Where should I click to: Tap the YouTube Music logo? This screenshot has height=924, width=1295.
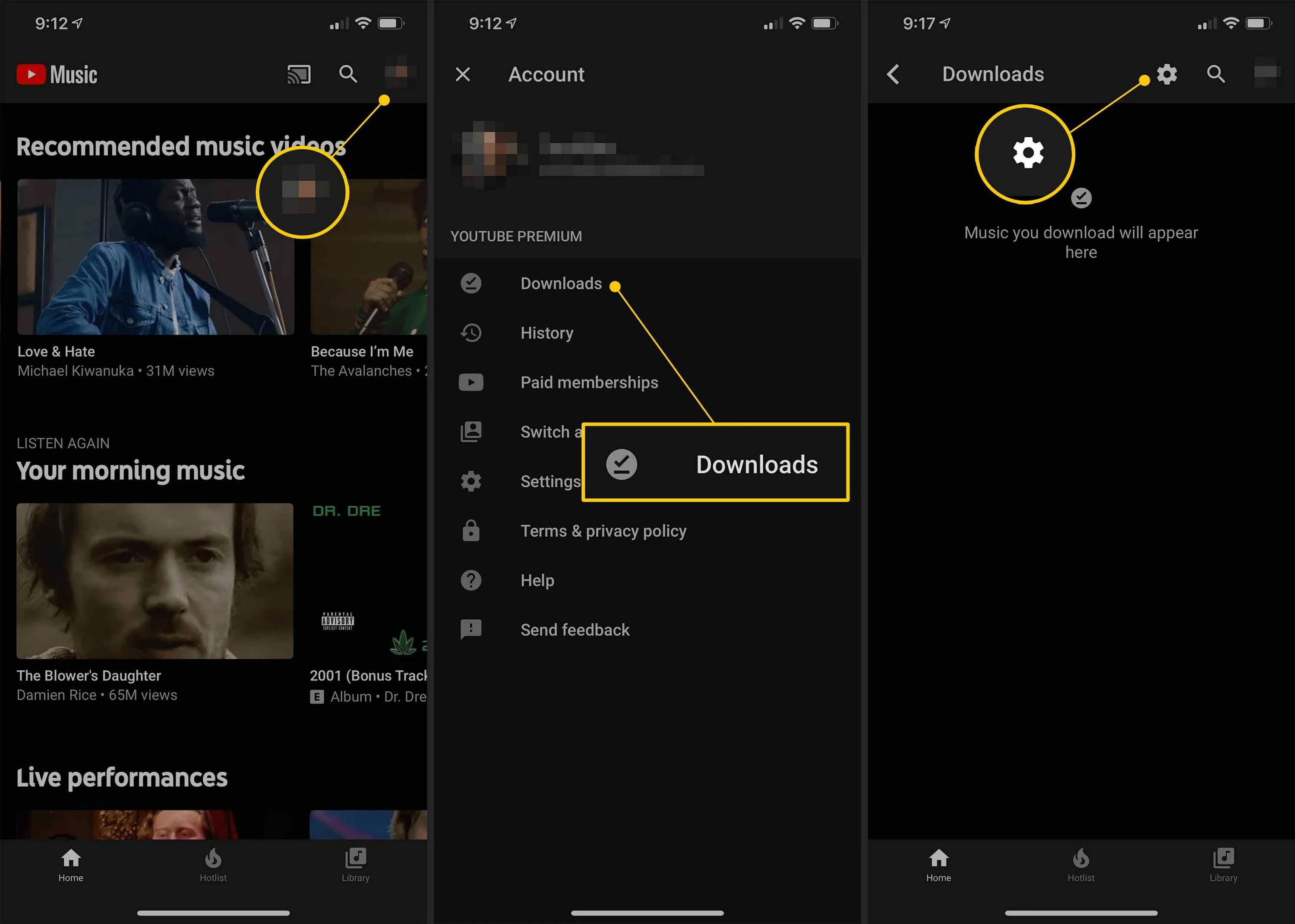[57, 75]
